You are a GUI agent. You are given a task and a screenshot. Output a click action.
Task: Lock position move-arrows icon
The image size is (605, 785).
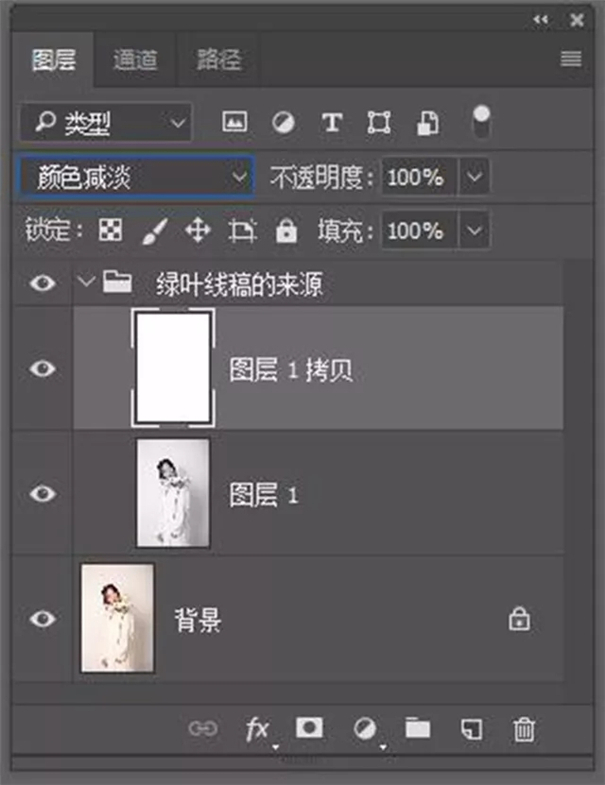tap(198, 231)
